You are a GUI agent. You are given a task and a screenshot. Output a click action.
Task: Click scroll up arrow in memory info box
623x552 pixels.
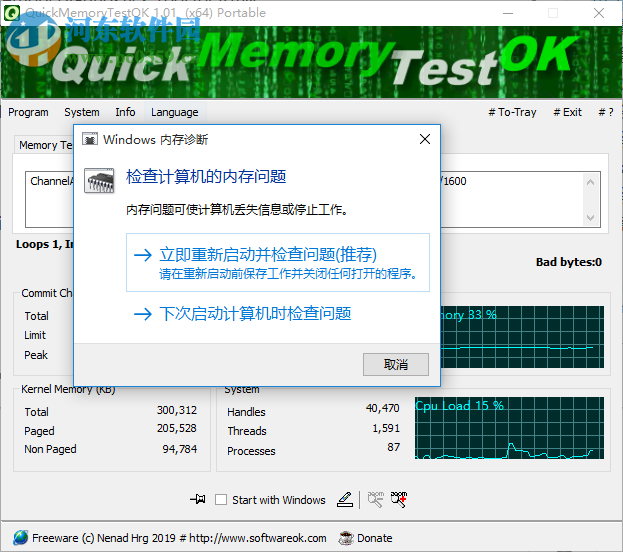coord(590,182)
